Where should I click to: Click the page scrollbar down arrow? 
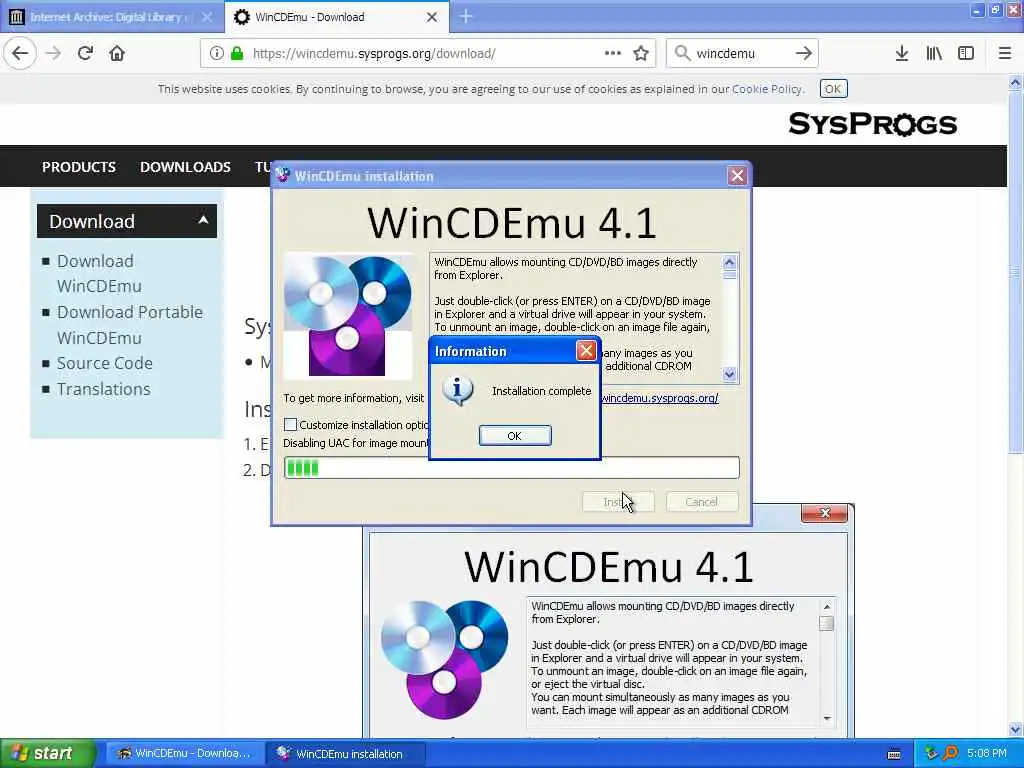pos(1016,729)
